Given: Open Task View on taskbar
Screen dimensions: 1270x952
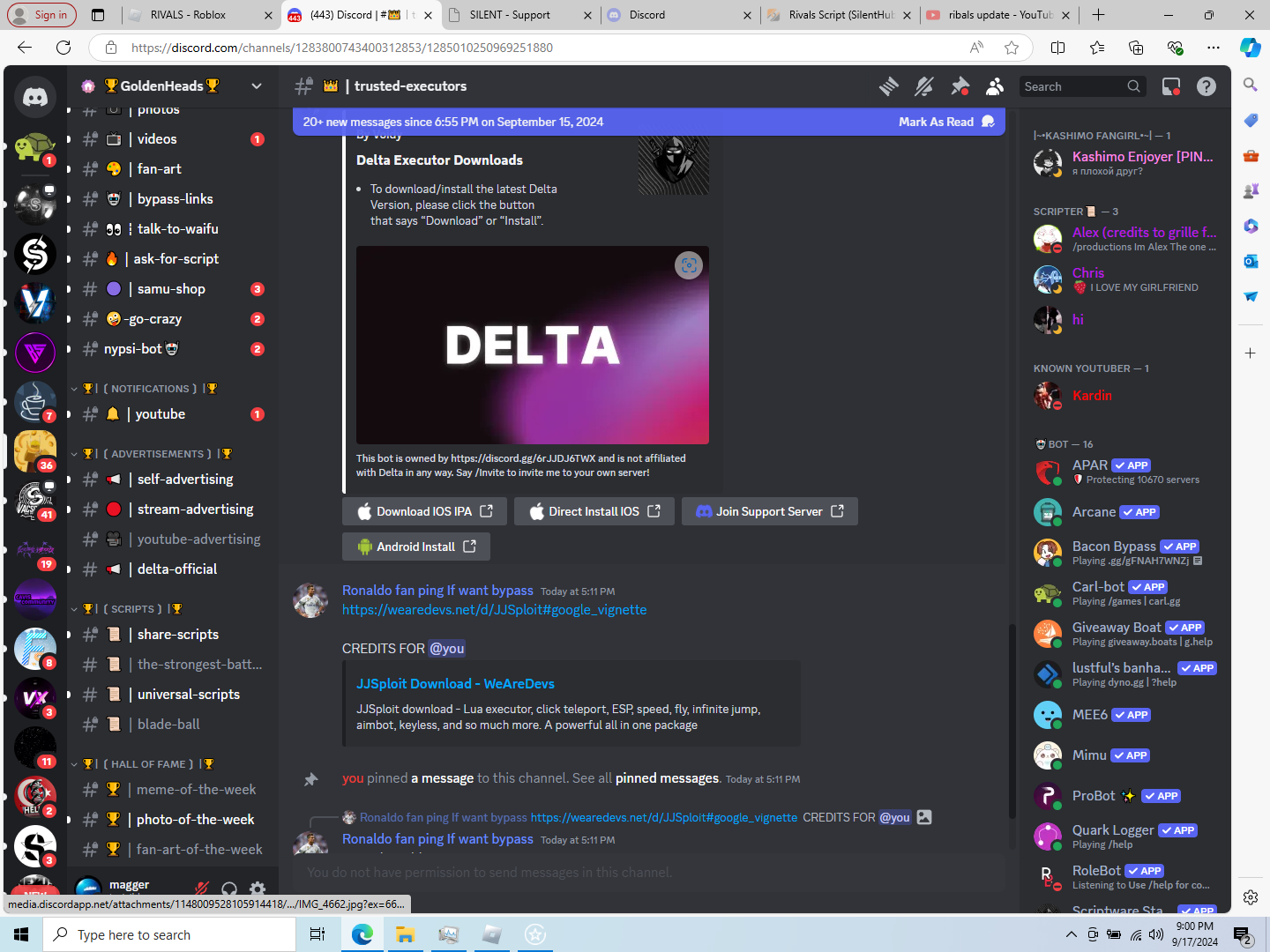Looking at the screenshot, I should (x=317, y=934).
